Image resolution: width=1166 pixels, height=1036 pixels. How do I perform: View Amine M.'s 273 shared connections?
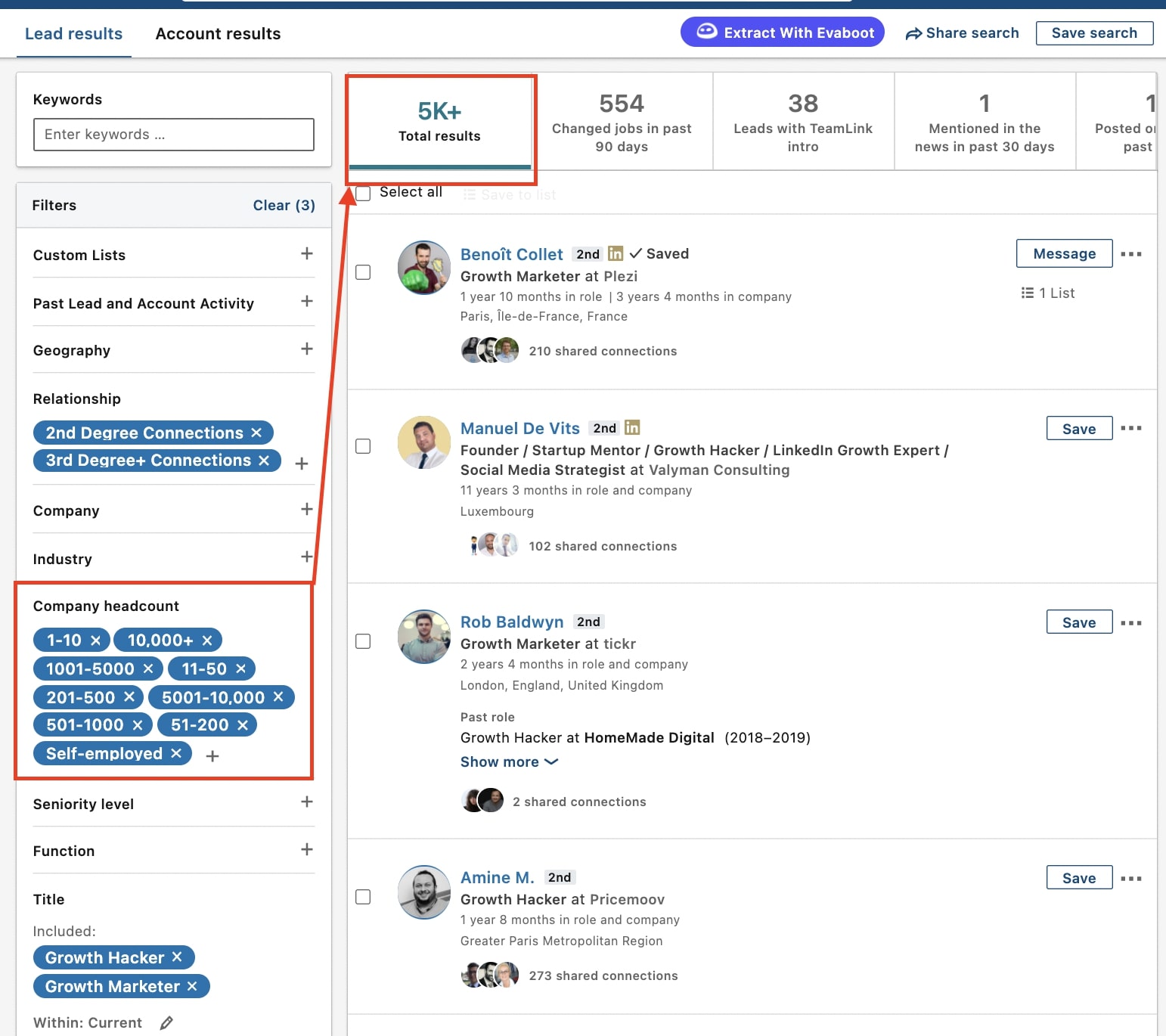pyautogui.click(x=603, y=976)
